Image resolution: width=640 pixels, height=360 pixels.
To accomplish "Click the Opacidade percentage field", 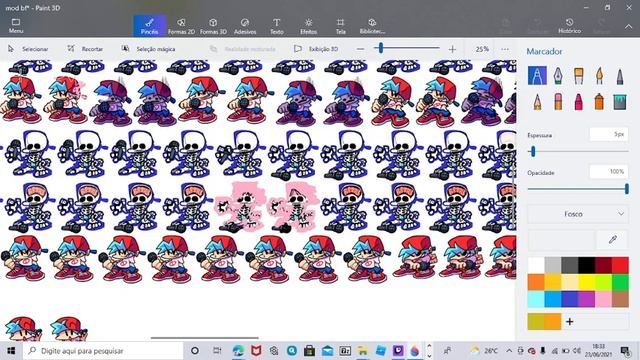I will [x=609, y=172].
